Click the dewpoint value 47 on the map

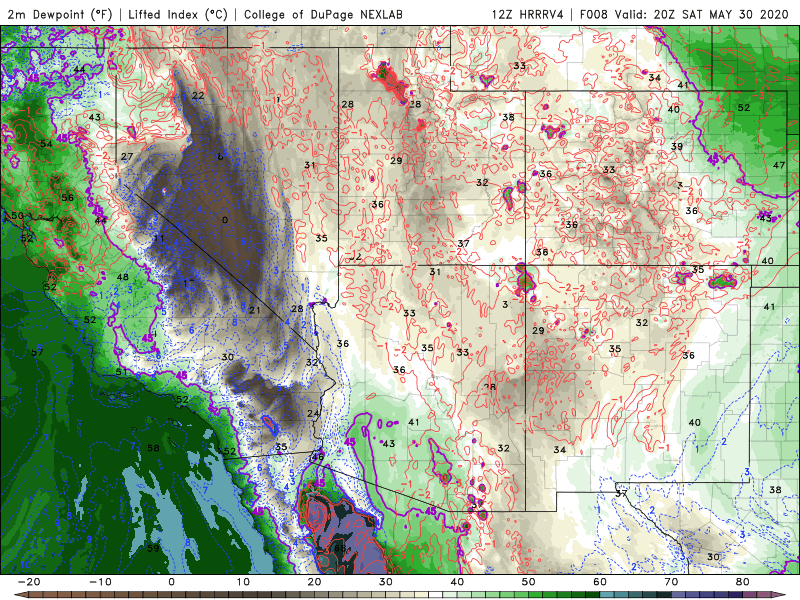(779, 165)
